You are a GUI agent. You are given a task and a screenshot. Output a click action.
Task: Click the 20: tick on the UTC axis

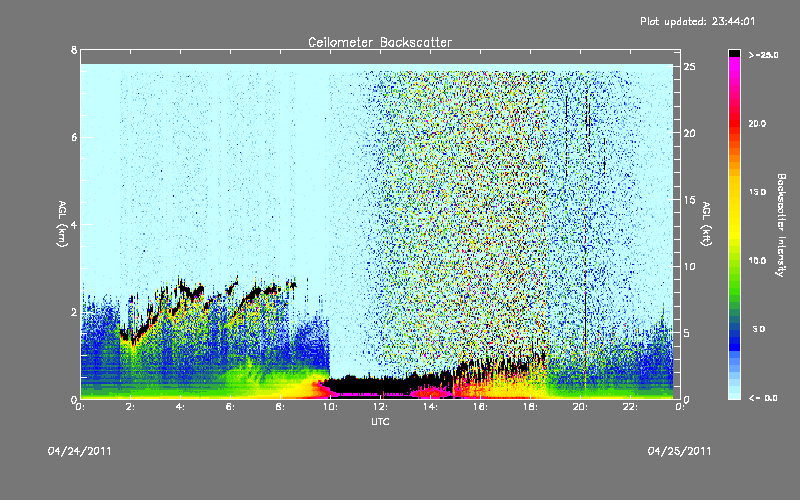(580, 407)
